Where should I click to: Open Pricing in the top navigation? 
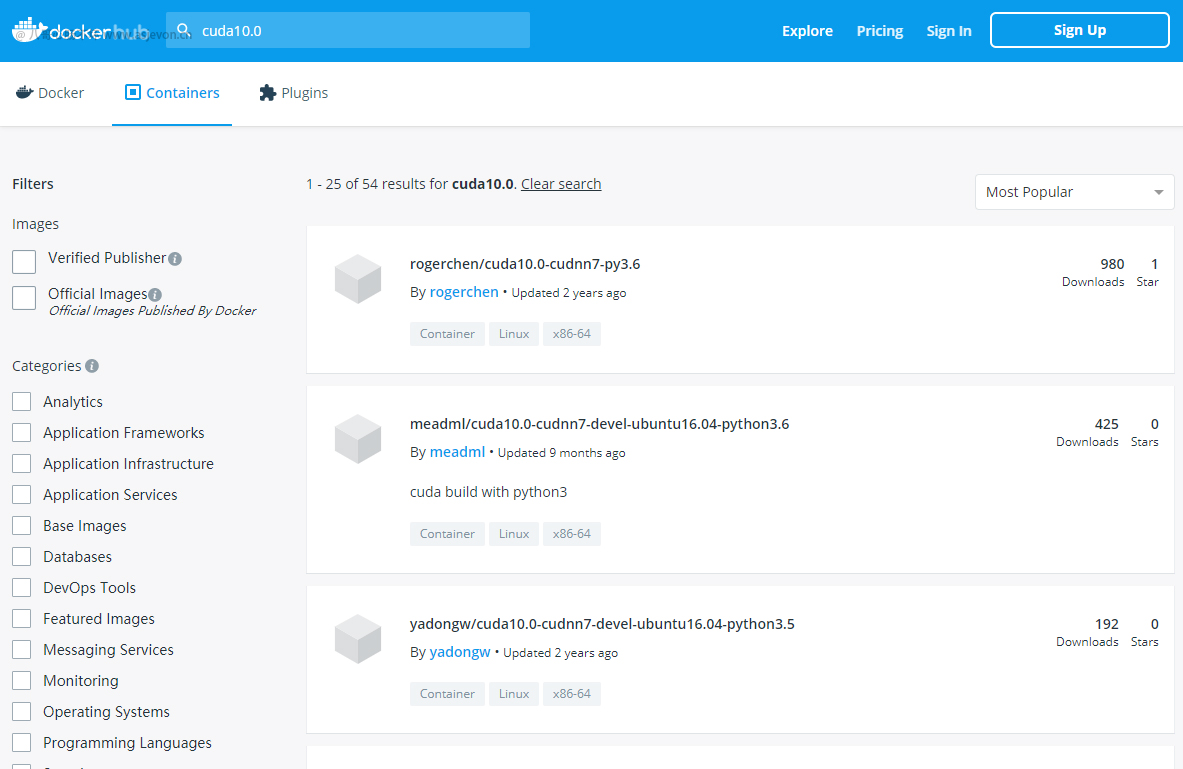coord(880,31)
